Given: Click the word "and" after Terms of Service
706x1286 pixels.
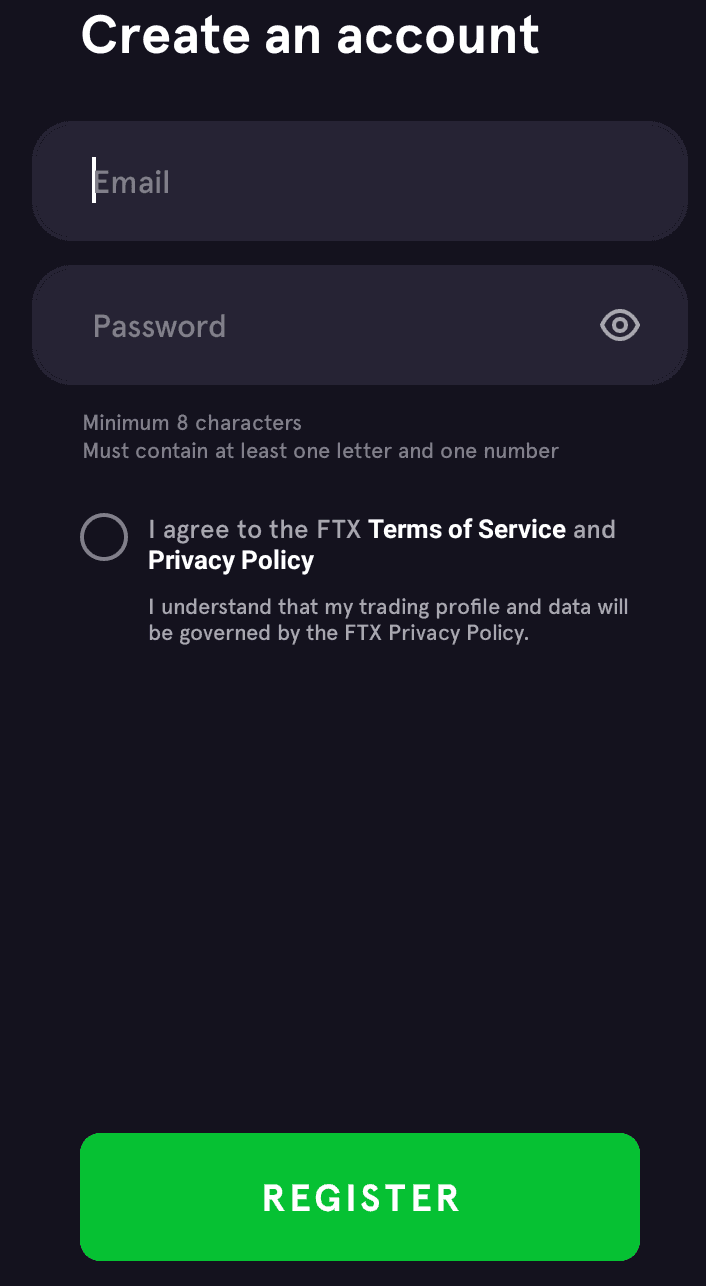Looking at the screenshot, I should pos(594,529).
